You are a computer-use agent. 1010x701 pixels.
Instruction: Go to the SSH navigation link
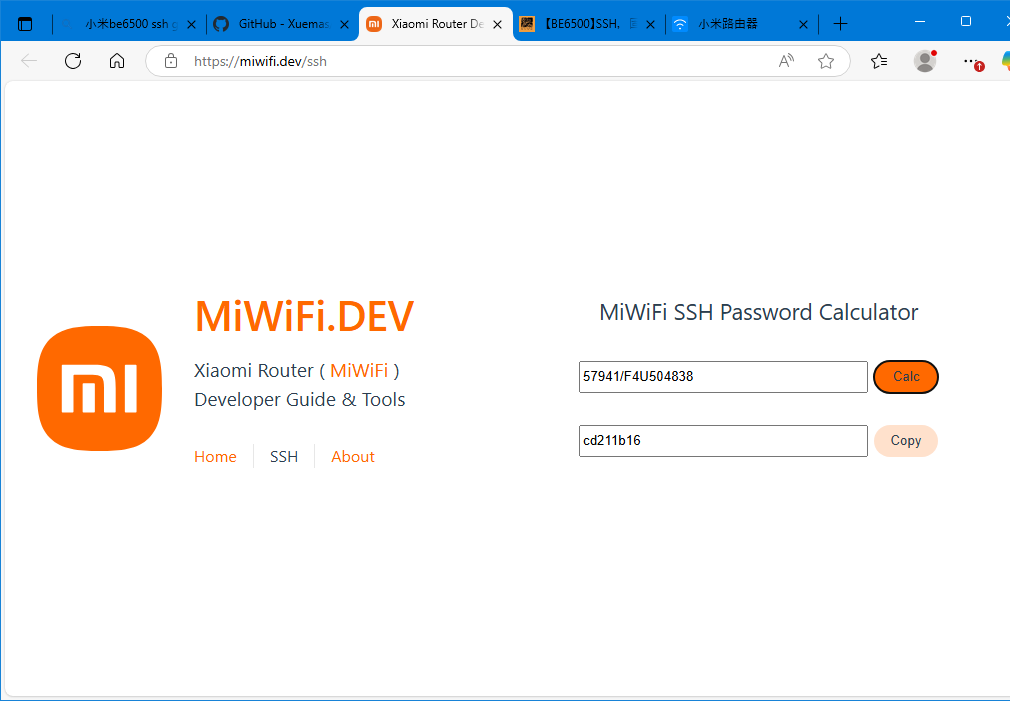click(284, 457)
